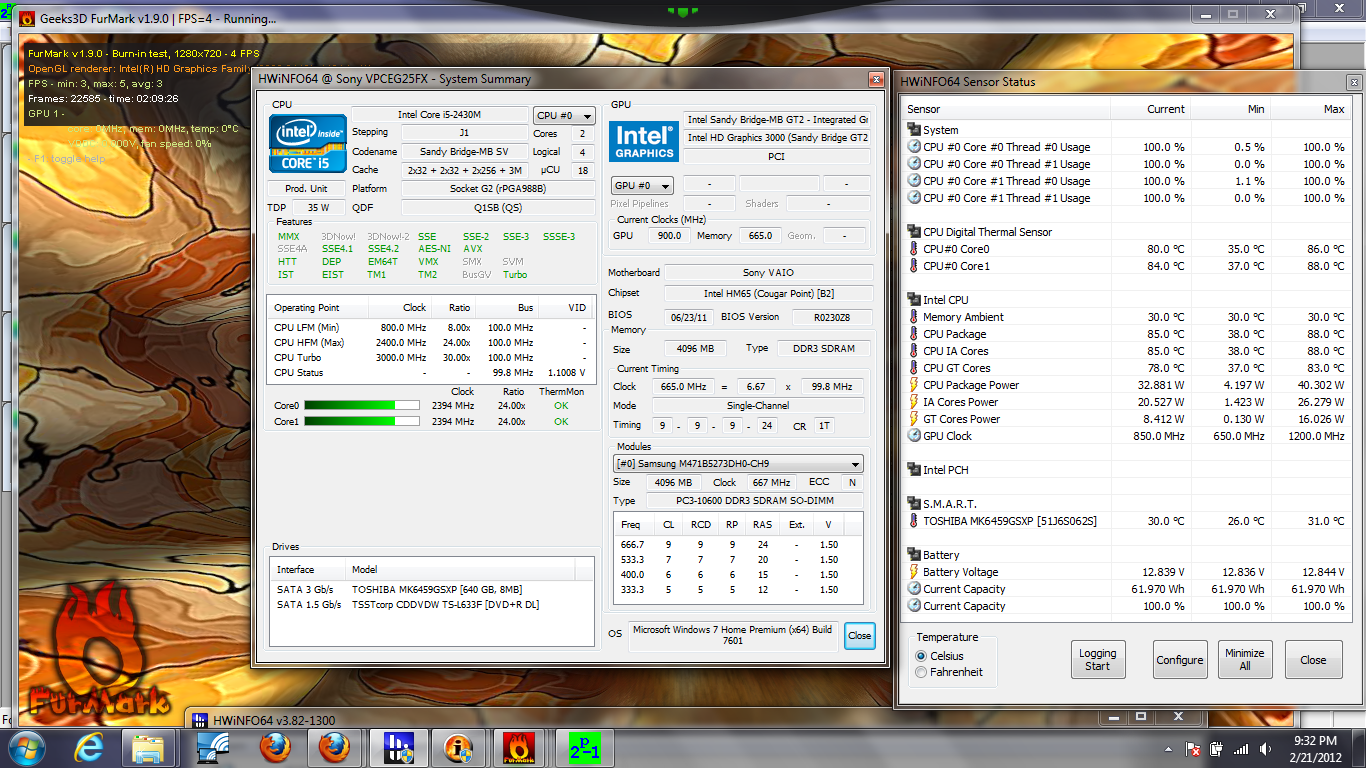
Task: Click the CPU GT Cores sensor row
Action: click(1126, 368)
